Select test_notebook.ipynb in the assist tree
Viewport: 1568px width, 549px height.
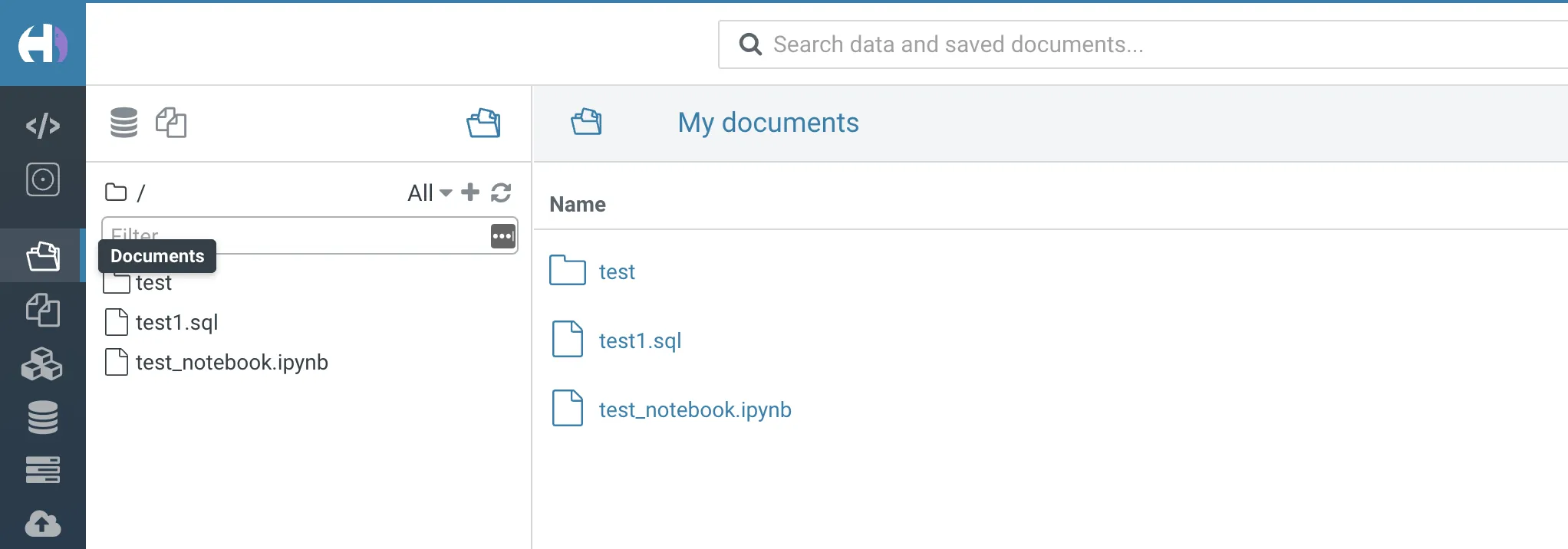click(x=232, y=362)
